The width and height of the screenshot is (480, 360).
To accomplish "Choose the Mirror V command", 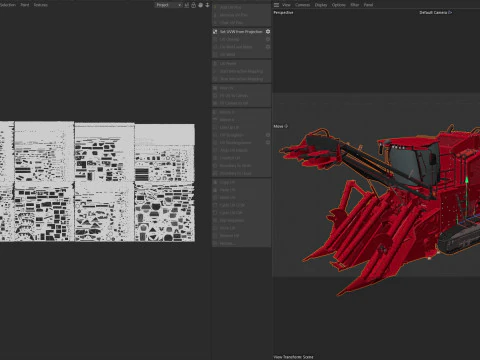I will pyautogui.click(x=242, y=120).
